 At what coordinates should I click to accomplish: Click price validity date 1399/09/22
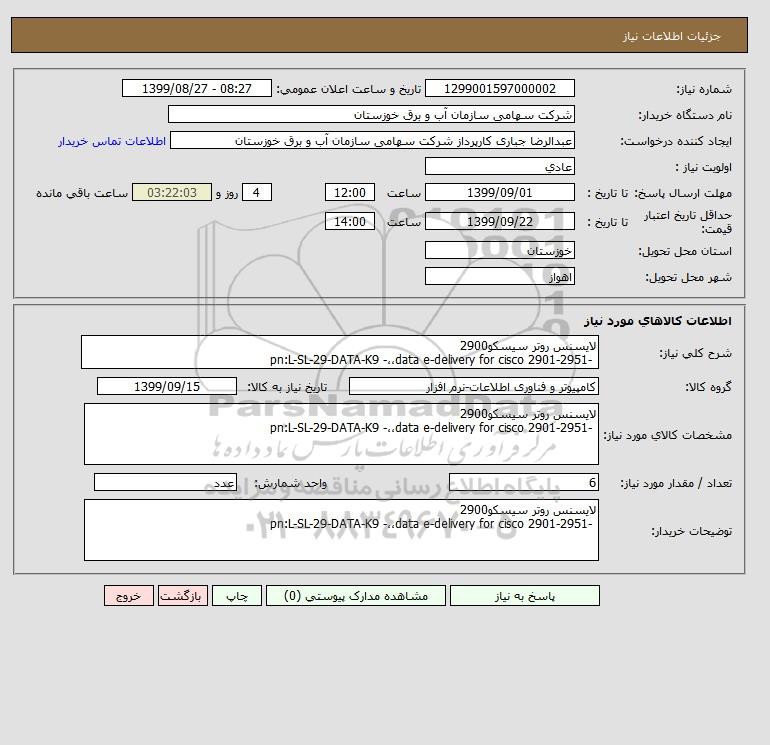[x=499, y=221]
